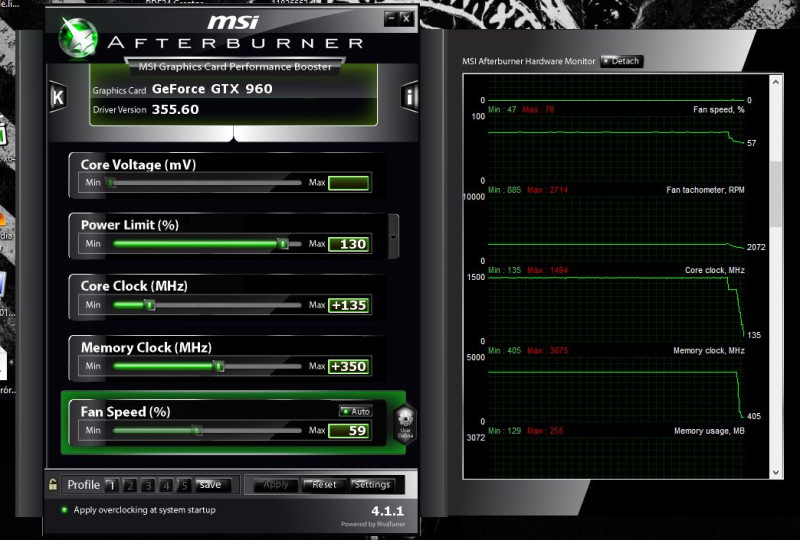Select profile slot 3
The width and height of the screenshot is (800, 540).
click(148, 485)
